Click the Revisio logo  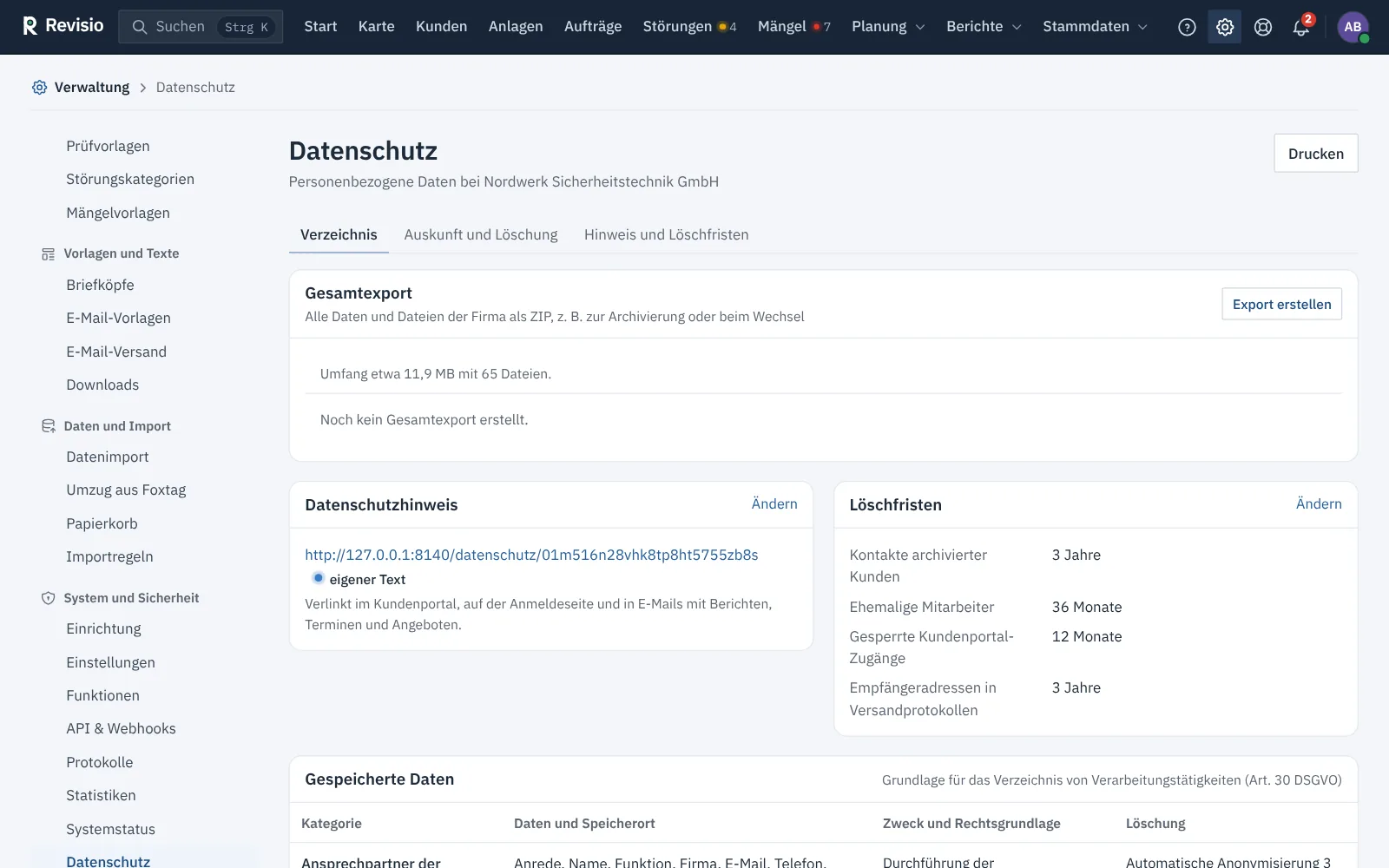[63, 26]
